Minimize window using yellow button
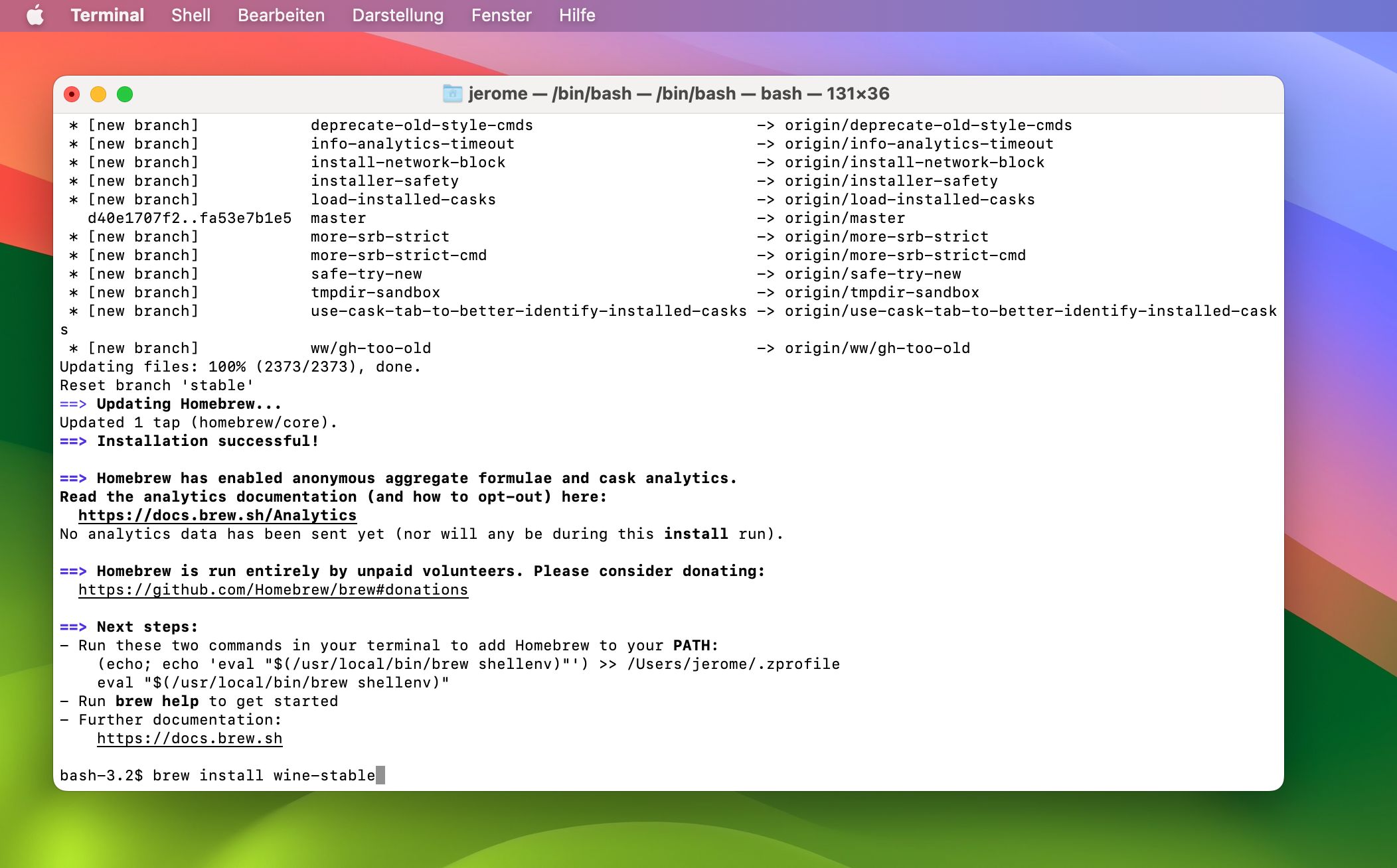 tap(98, 94)
